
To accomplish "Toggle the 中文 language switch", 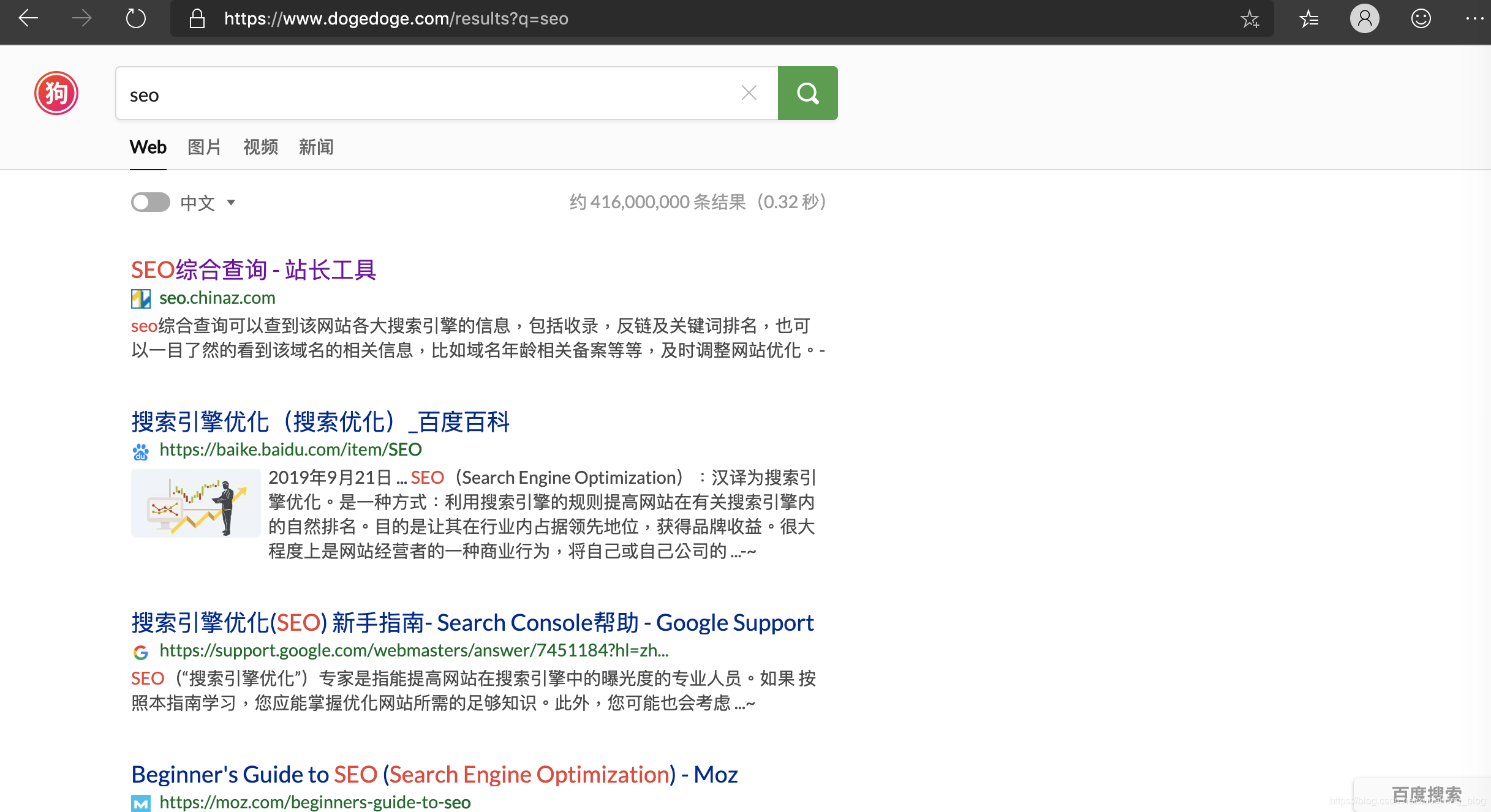I will pos(150,202).
